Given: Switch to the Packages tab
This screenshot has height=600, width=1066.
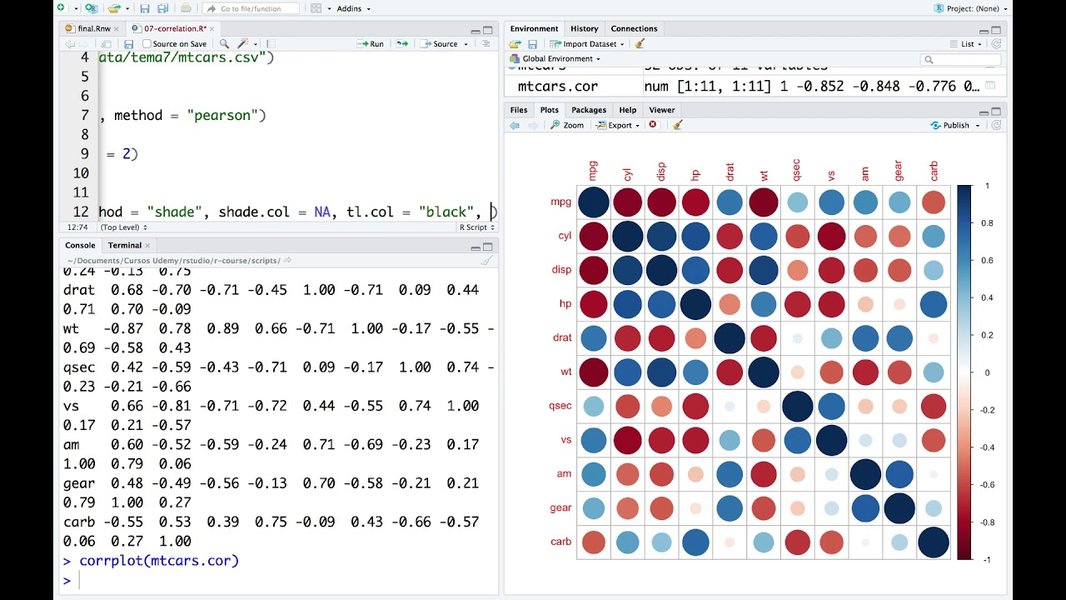Looking at the screenshot, I should tap(588, 109).
